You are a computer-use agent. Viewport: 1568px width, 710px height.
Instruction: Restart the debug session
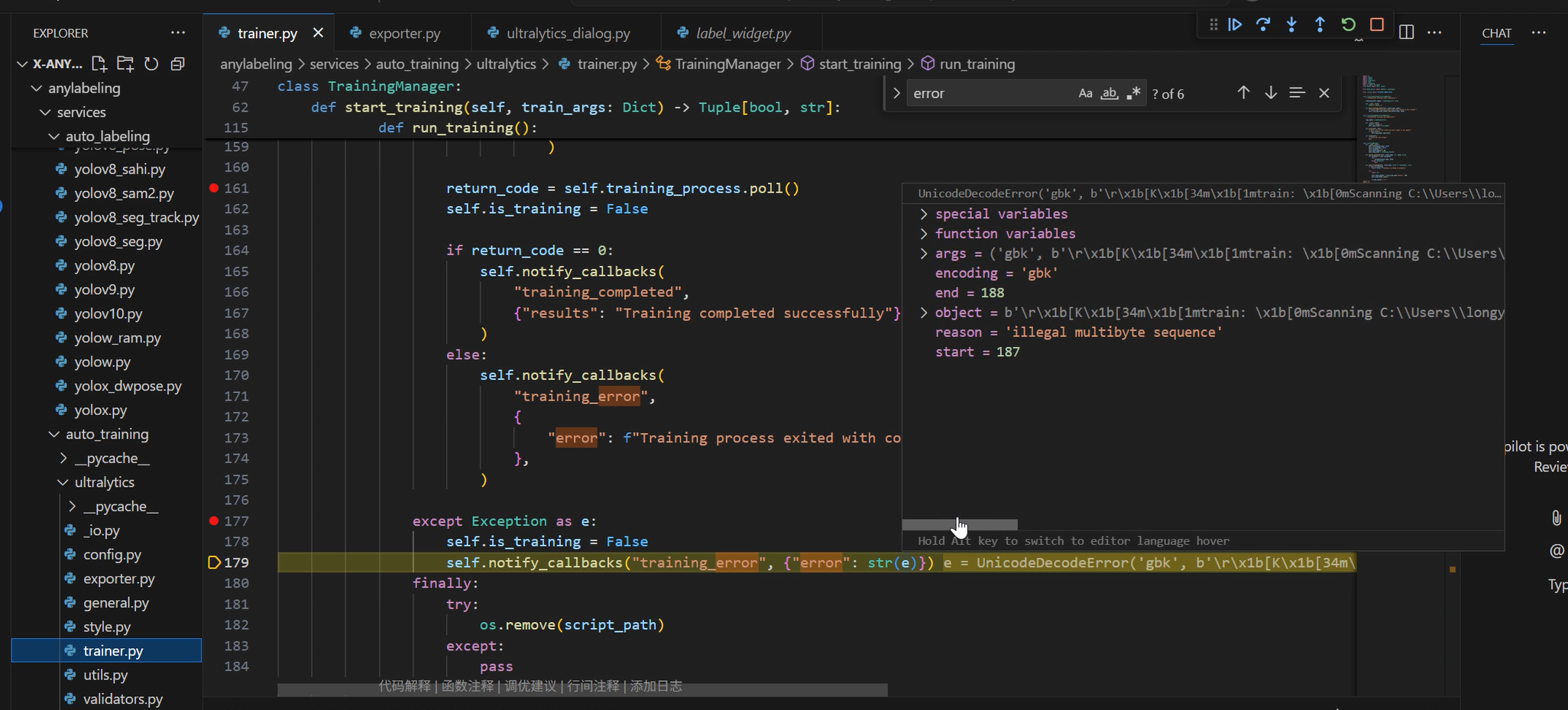tap(1348, 24)
